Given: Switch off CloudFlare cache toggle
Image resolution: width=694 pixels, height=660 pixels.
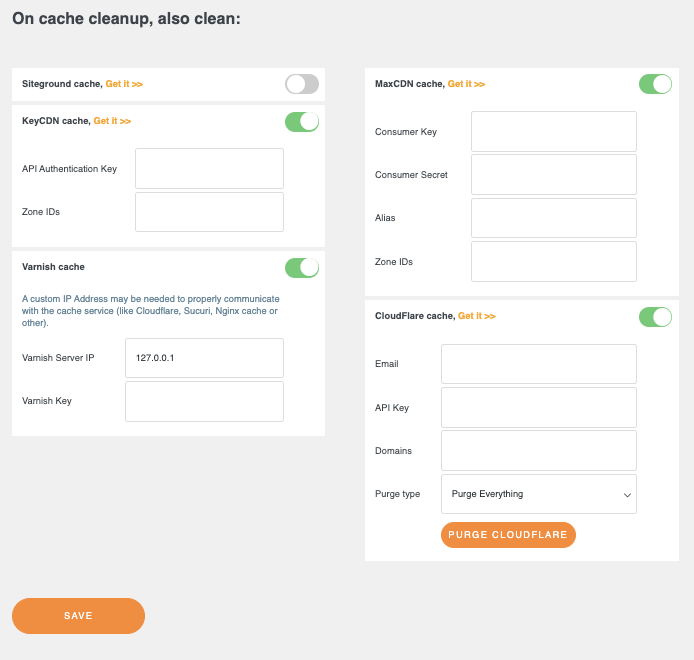Looking at the screenshot, I should pyautogui.click(x=655, y=316).
